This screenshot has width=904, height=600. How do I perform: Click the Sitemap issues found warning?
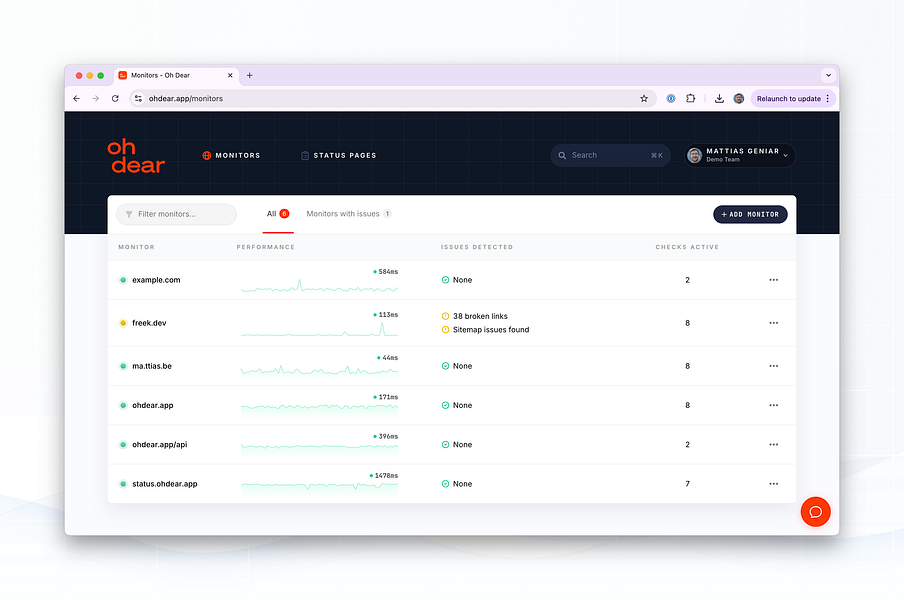[x=485, y=330]
